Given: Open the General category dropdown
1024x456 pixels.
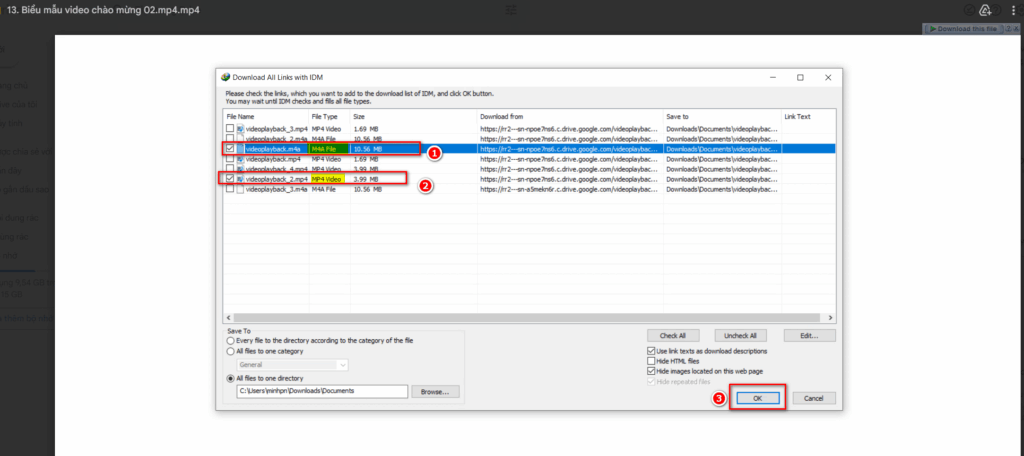Looking at the screenshot, I should tap(293, 365).
